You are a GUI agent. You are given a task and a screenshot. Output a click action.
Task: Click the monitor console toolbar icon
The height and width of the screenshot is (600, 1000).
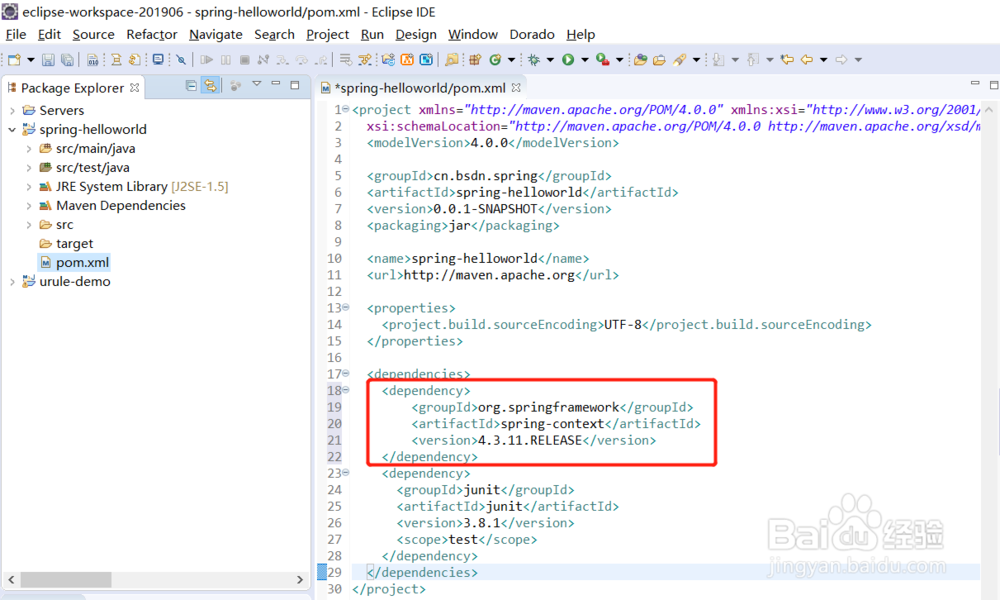point(158,59)
